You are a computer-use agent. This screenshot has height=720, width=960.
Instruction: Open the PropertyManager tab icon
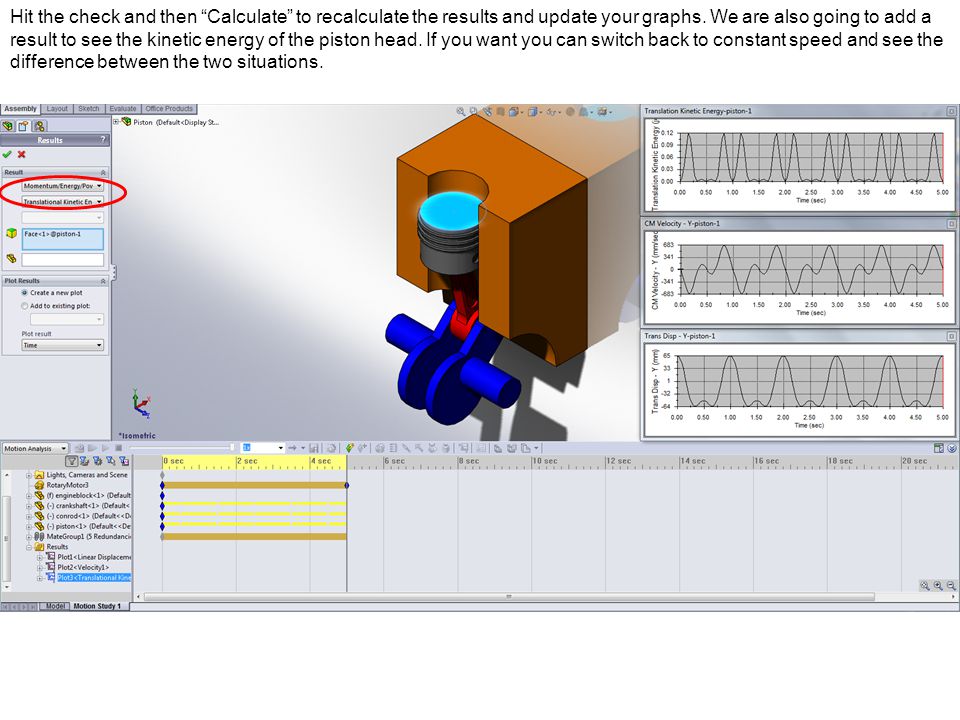click(23, 126)
